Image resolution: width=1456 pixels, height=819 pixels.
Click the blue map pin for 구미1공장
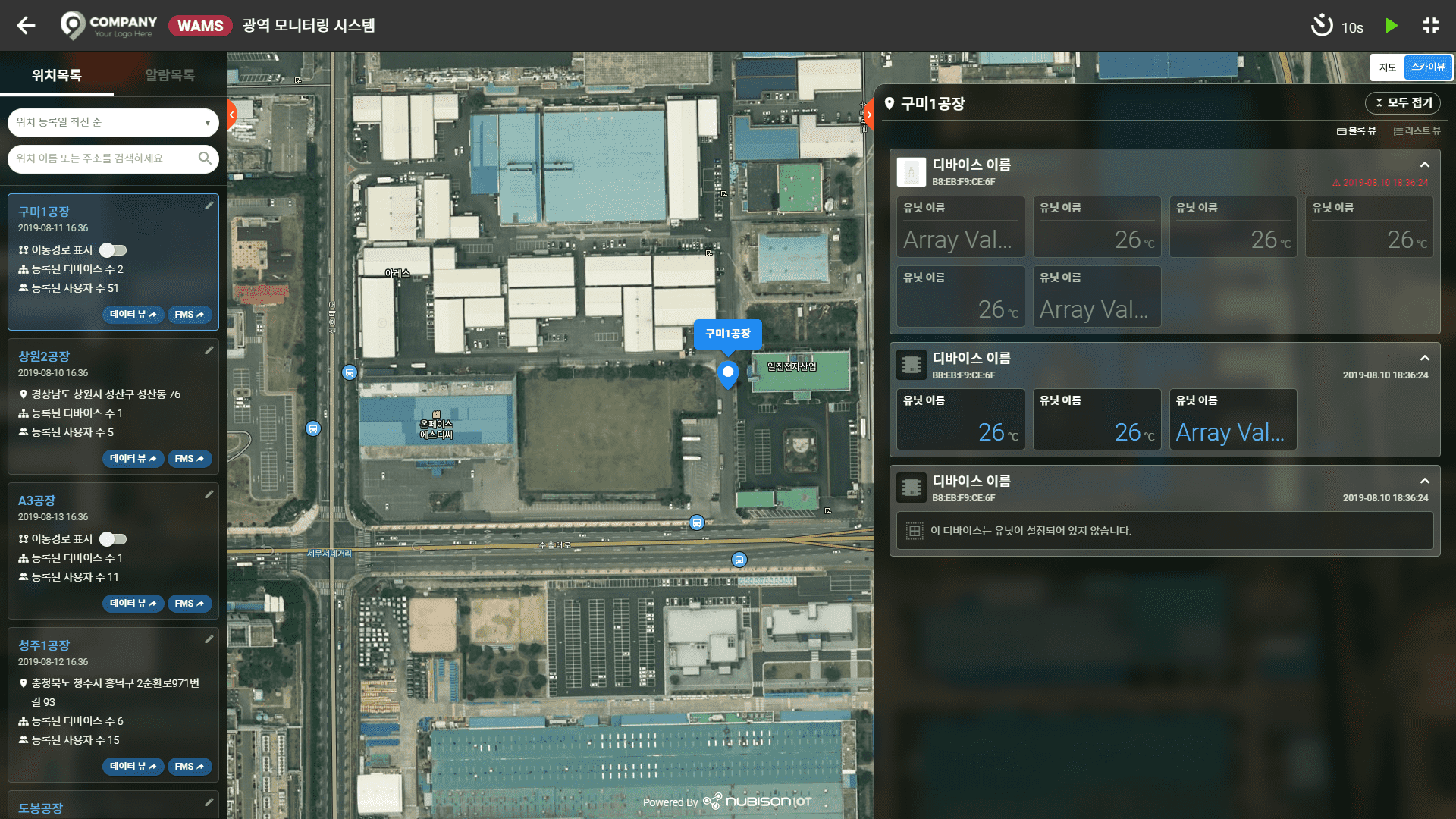pyautogui.click(x=728, y=375)
